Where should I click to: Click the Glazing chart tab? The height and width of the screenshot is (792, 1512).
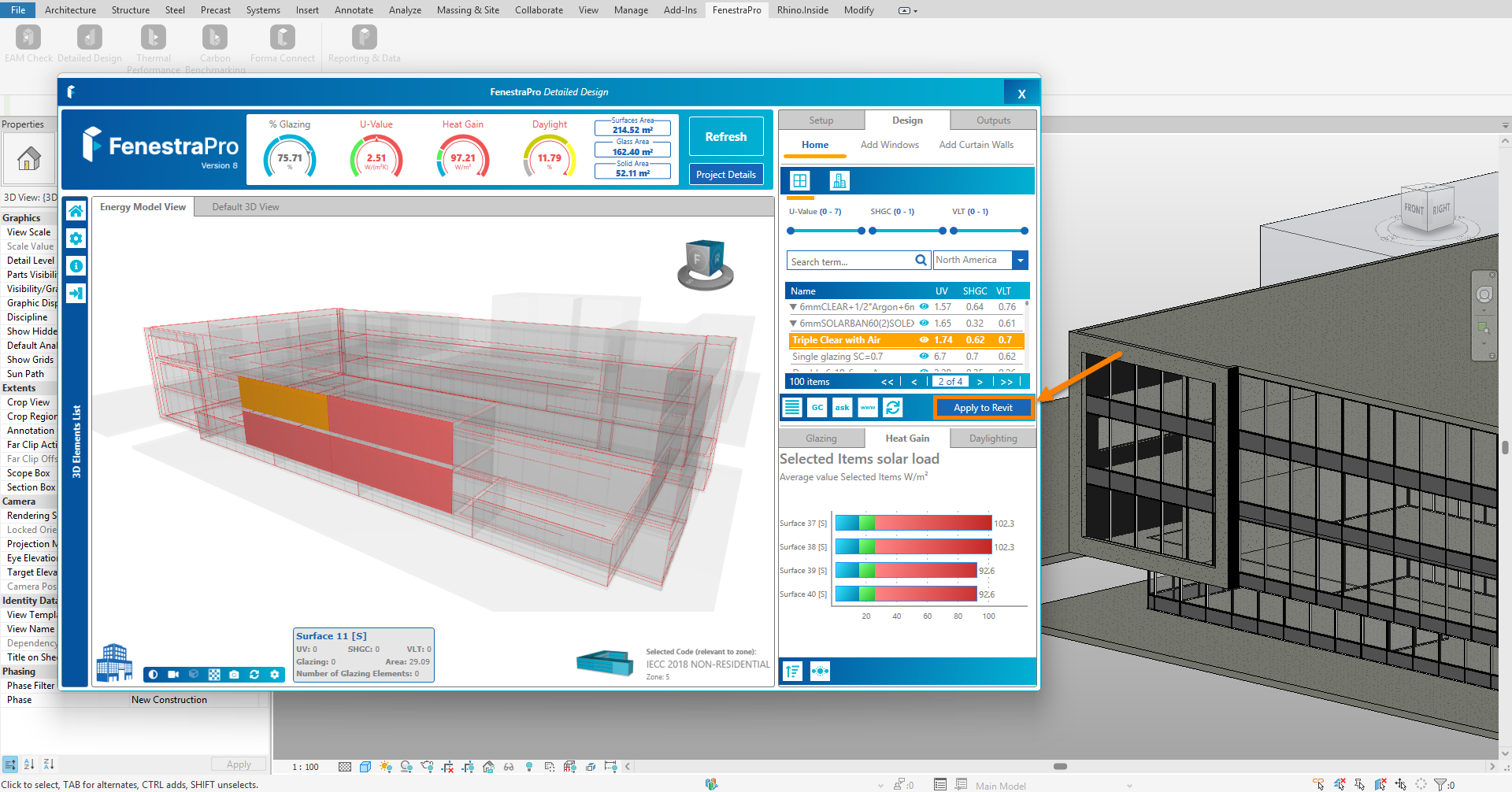(x=821, y=439)
